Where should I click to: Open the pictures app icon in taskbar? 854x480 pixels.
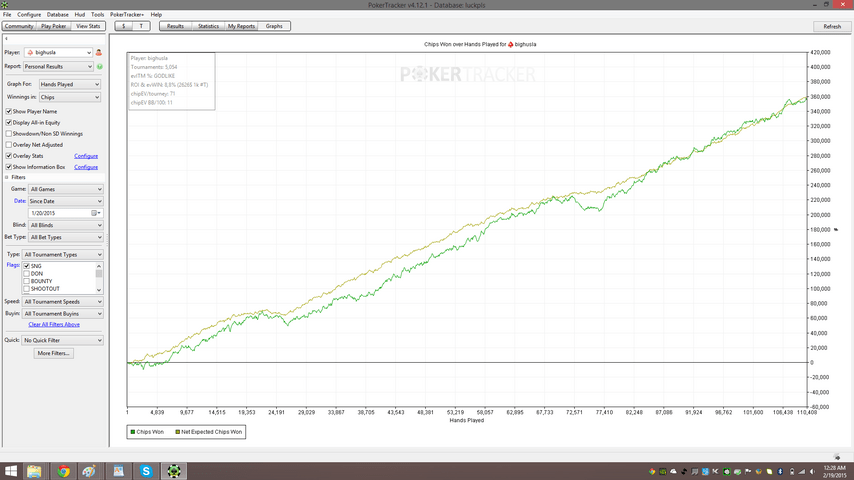(x=118, y=471)
